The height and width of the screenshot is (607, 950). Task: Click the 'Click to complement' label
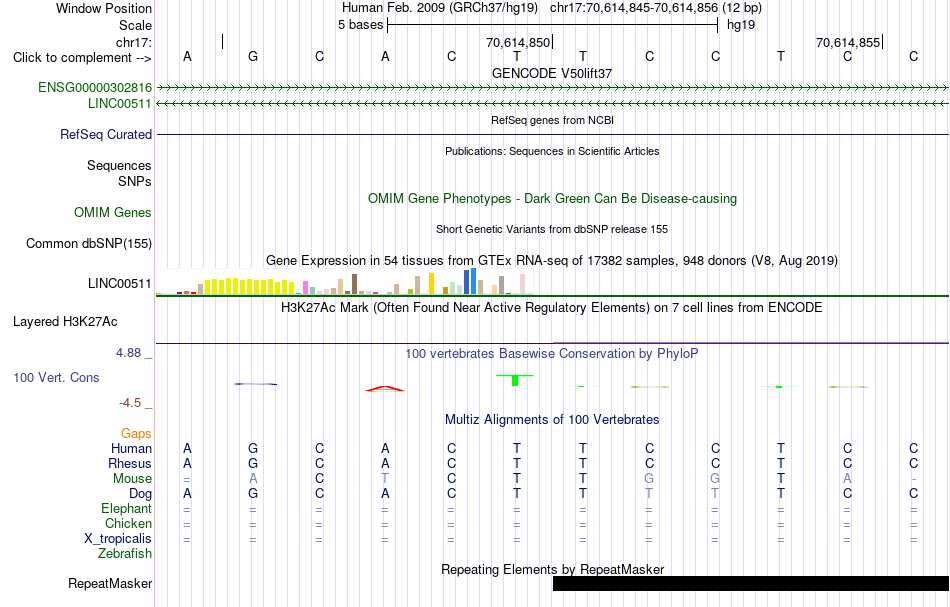pos(82,58)
